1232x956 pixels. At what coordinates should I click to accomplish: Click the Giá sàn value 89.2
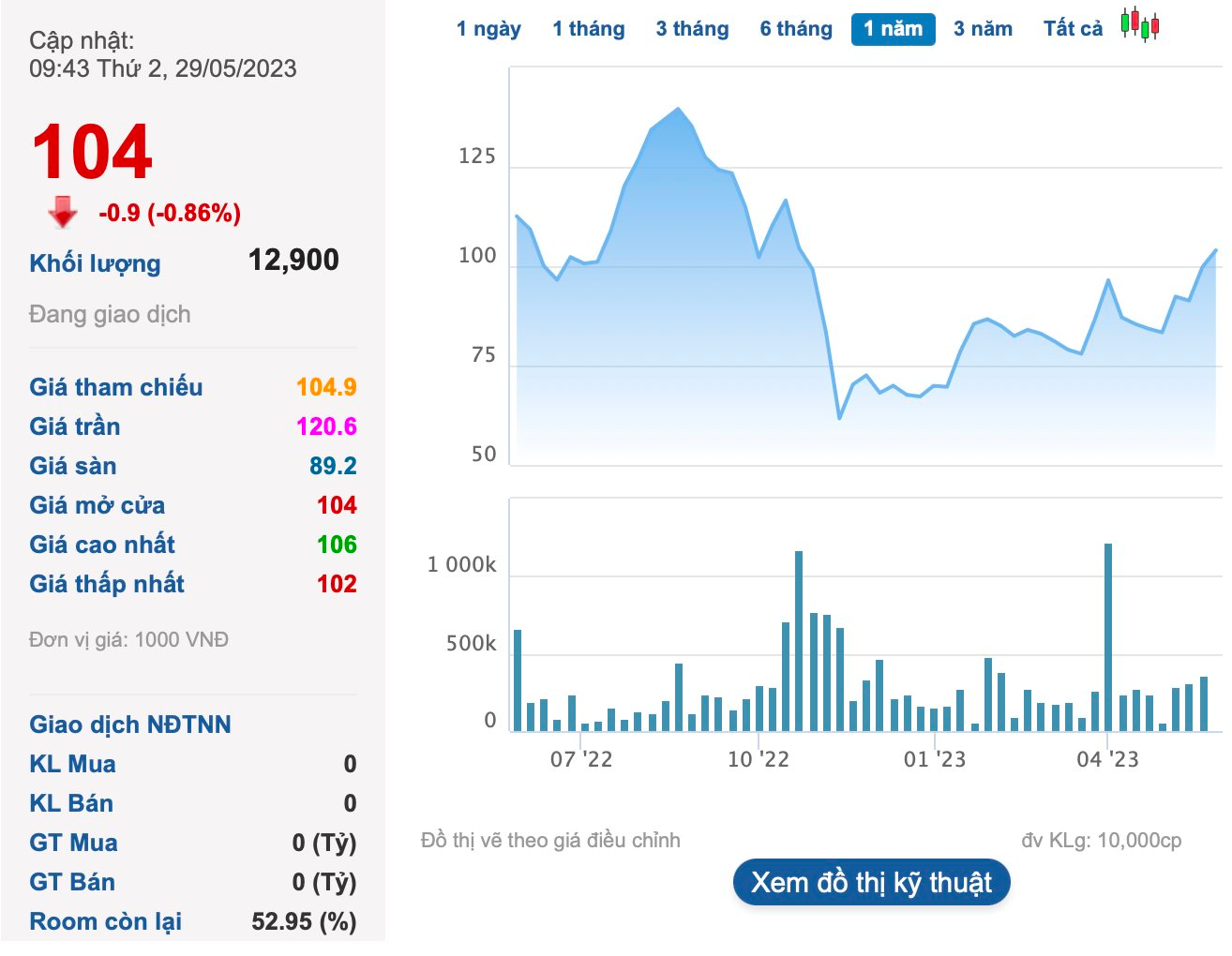click(x=333, y=466)
